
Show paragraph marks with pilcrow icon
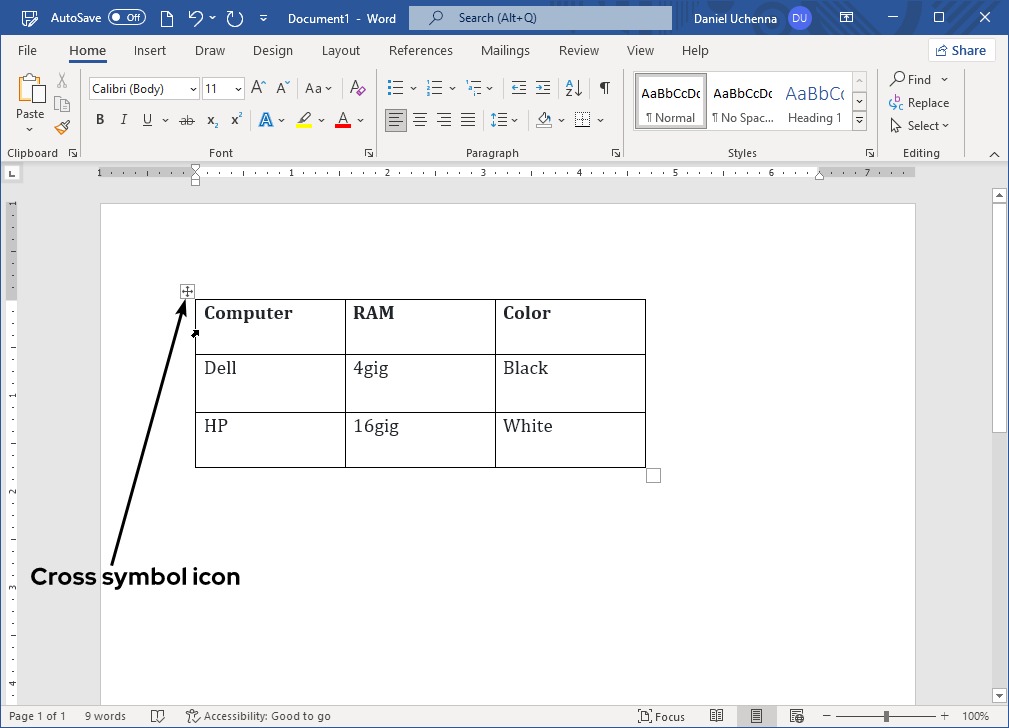click(x=604, y=88)
